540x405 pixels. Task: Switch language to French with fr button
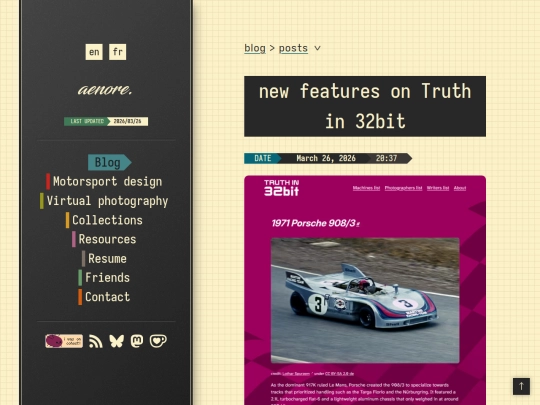[117, 52]
